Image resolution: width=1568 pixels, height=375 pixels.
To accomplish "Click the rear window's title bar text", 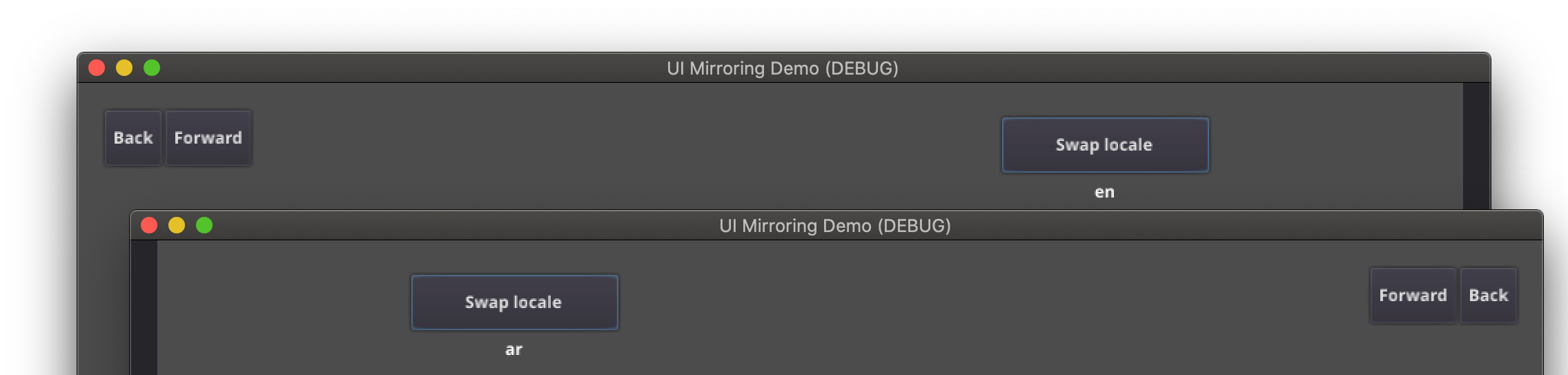I will 782,68.
